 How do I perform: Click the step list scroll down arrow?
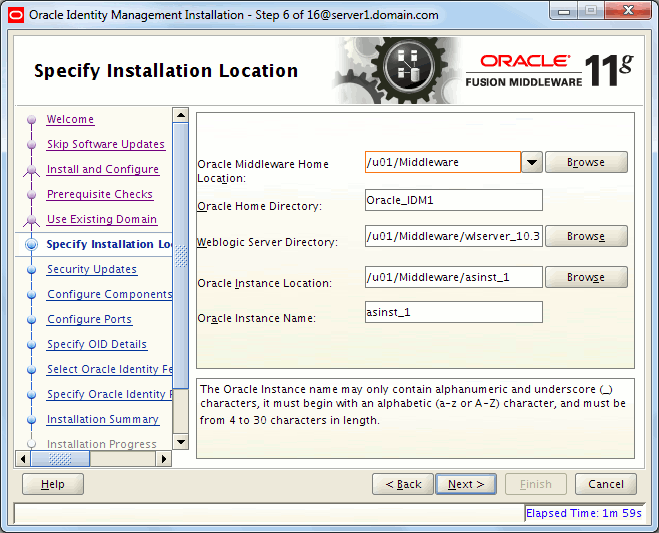[181, 442]
